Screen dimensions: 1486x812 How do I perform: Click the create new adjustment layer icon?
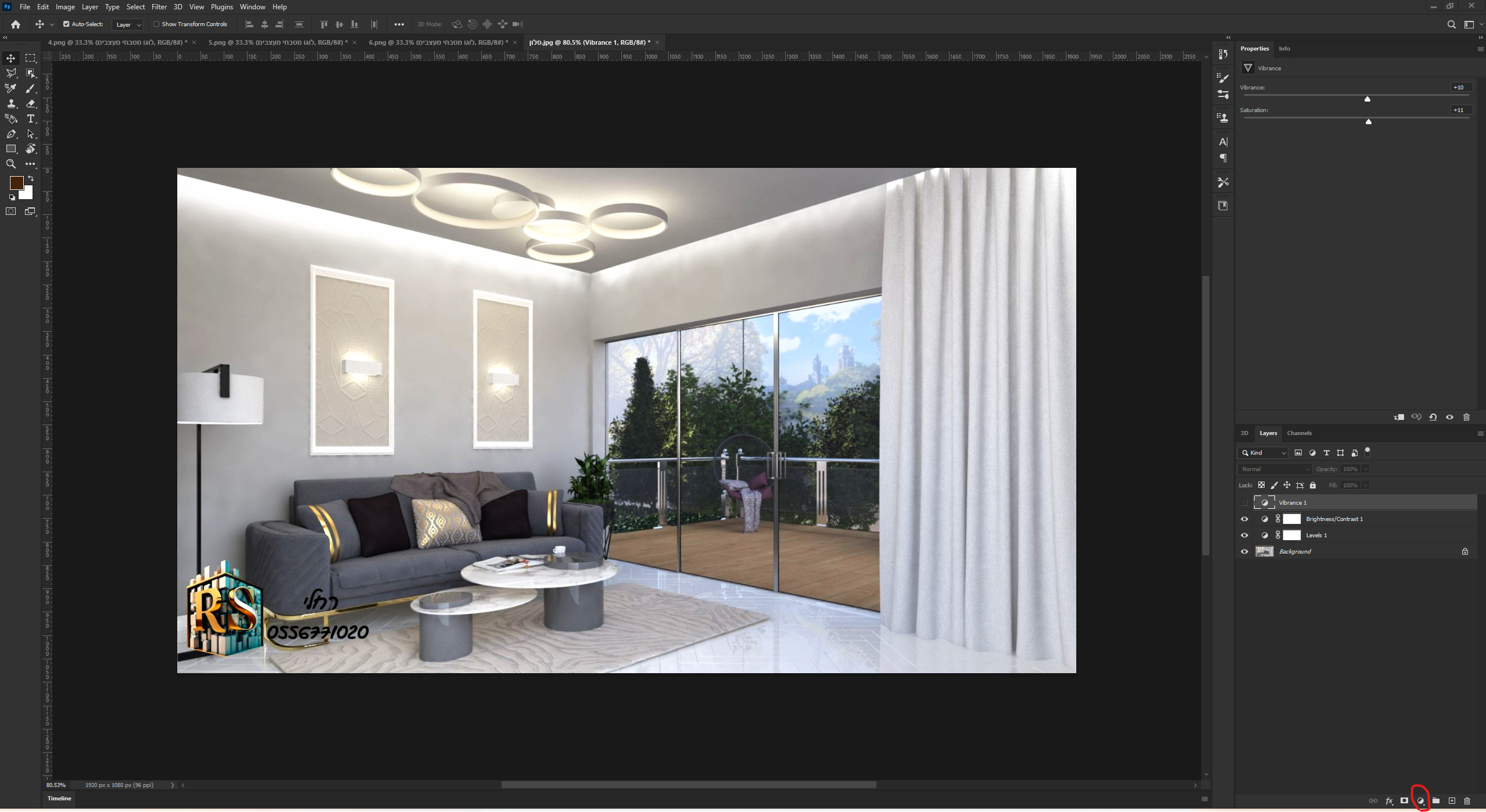point(1420,801)
